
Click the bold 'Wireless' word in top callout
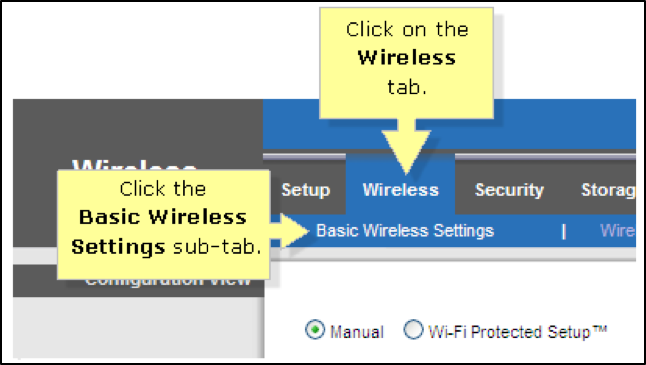[x=407, y=58]
